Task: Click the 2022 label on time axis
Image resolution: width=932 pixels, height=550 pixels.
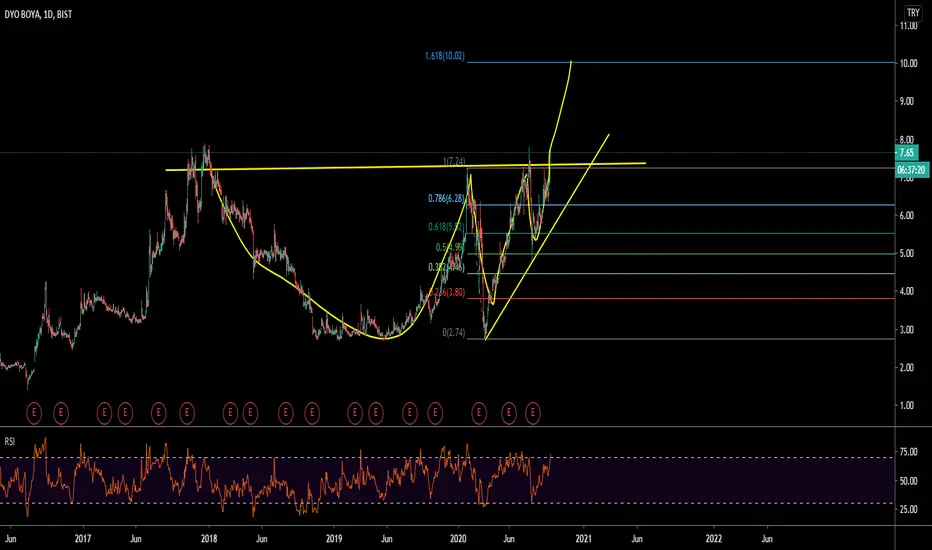Action: (714, 539)
